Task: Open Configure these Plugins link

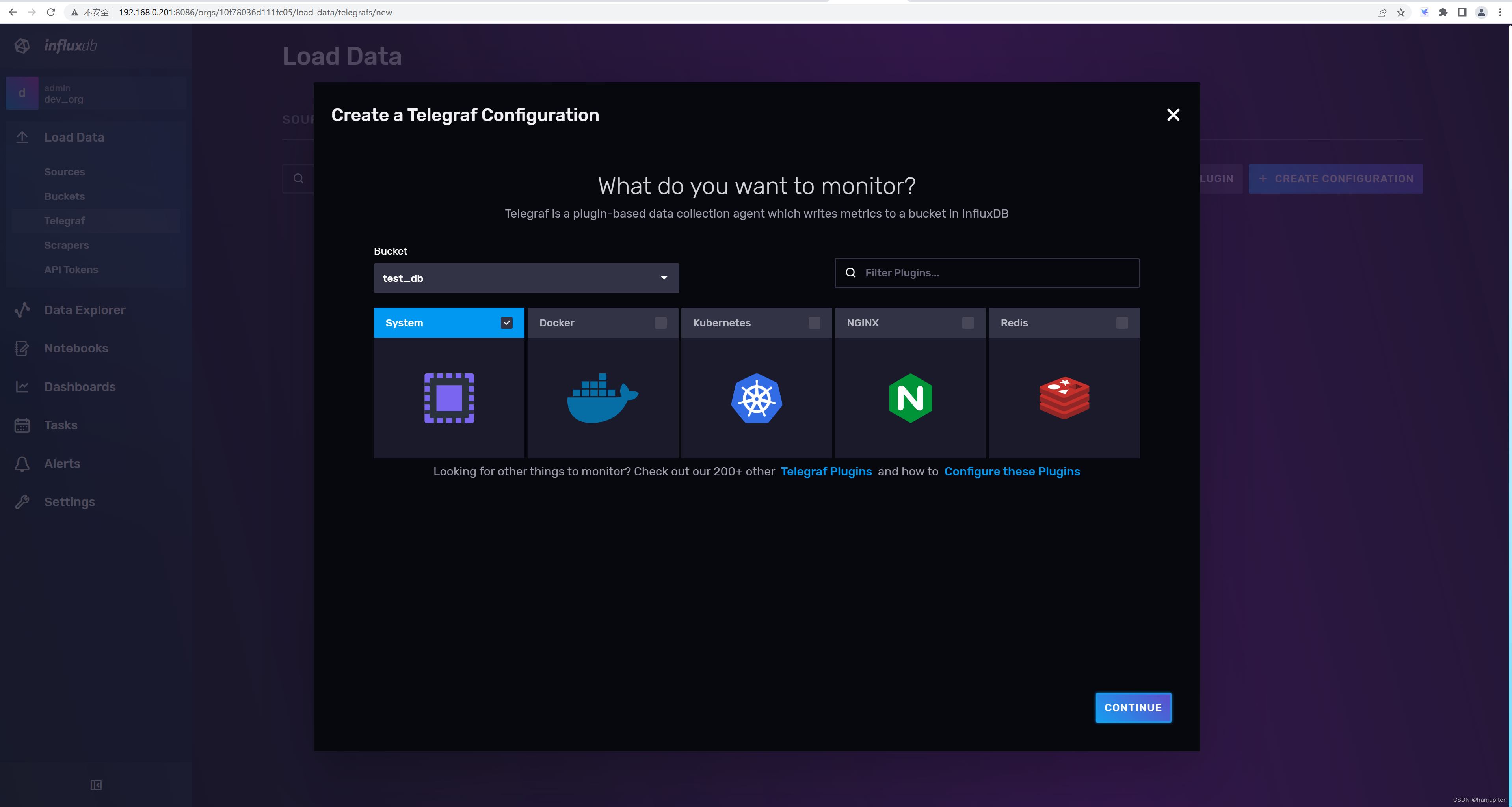Action: [x=1012, y=472]
